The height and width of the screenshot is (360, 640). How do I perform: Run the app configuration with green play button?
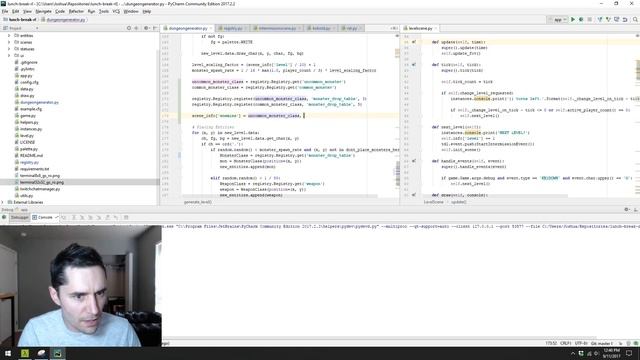point(573,20)
